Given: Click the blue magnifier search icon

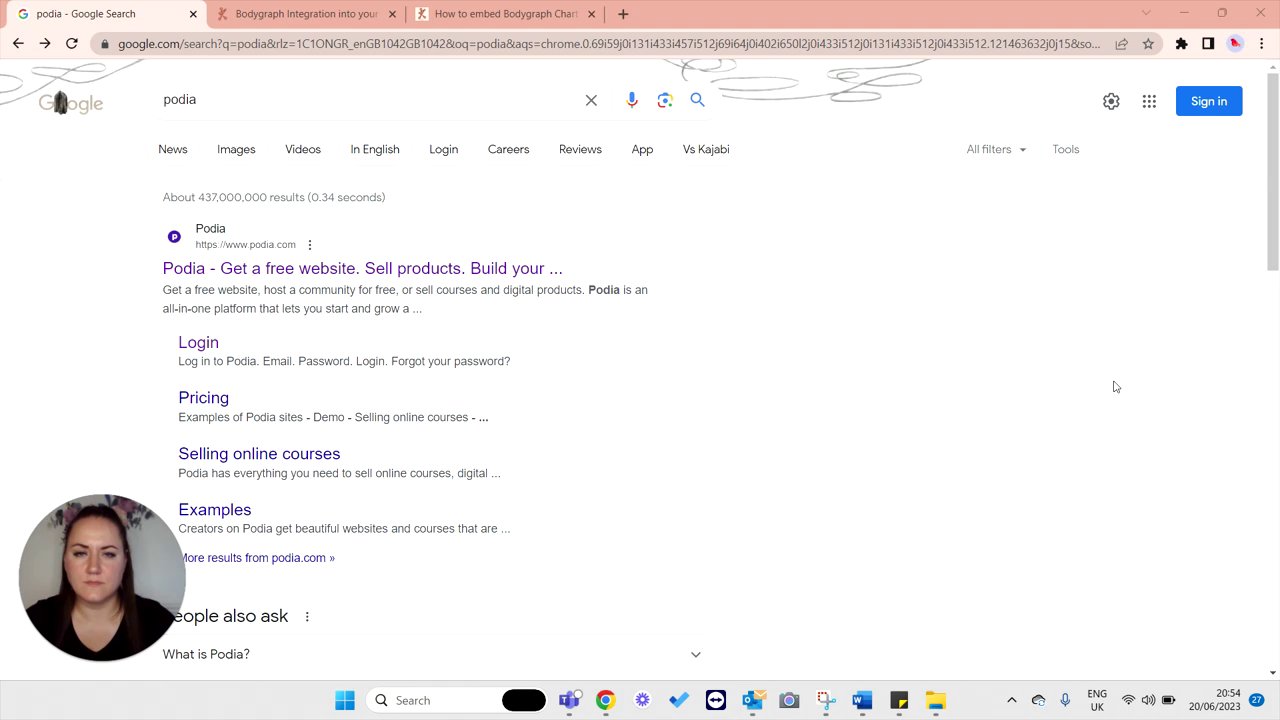Looking at the screenshot, I should [697, 100].
